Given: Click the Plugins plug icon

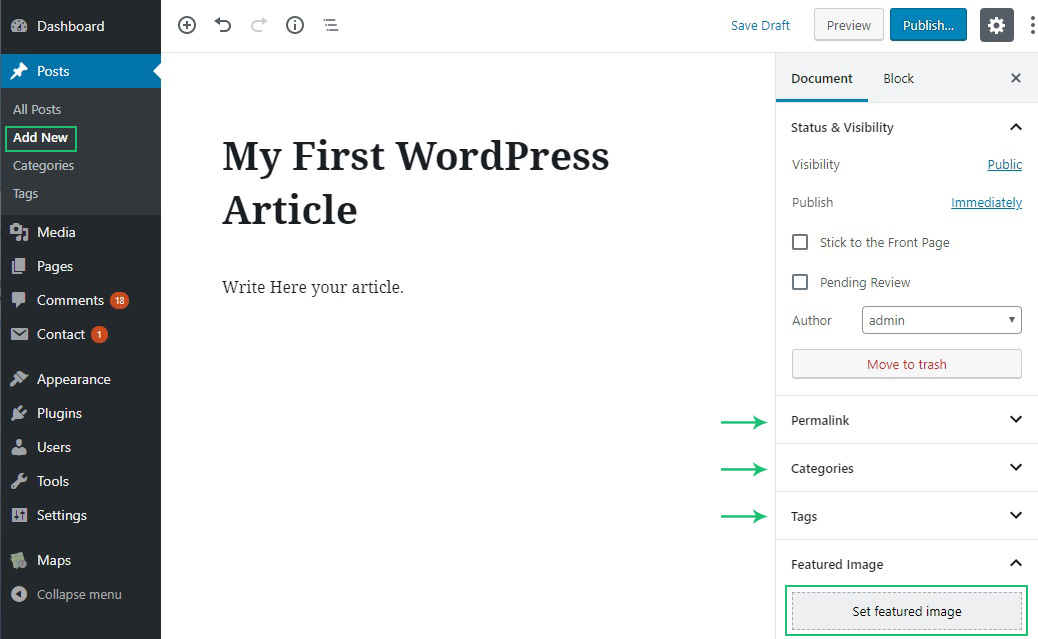Looking at the screenshot, I should 19,413.
